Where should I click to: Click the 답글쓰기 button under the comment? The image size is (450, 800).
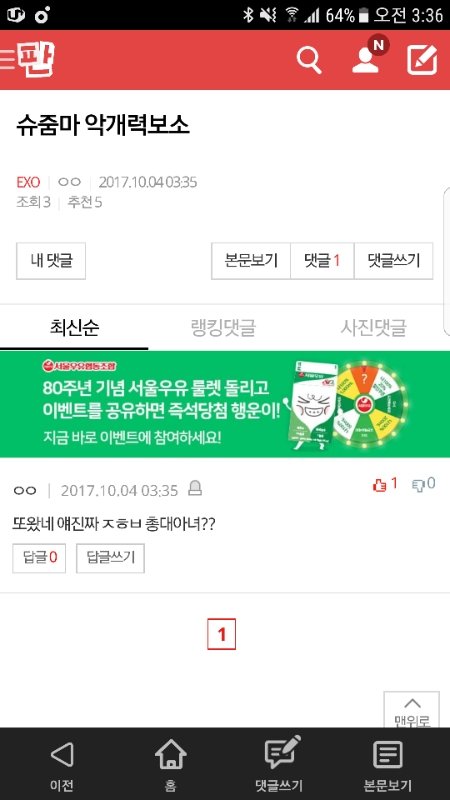tap(110, 558)
